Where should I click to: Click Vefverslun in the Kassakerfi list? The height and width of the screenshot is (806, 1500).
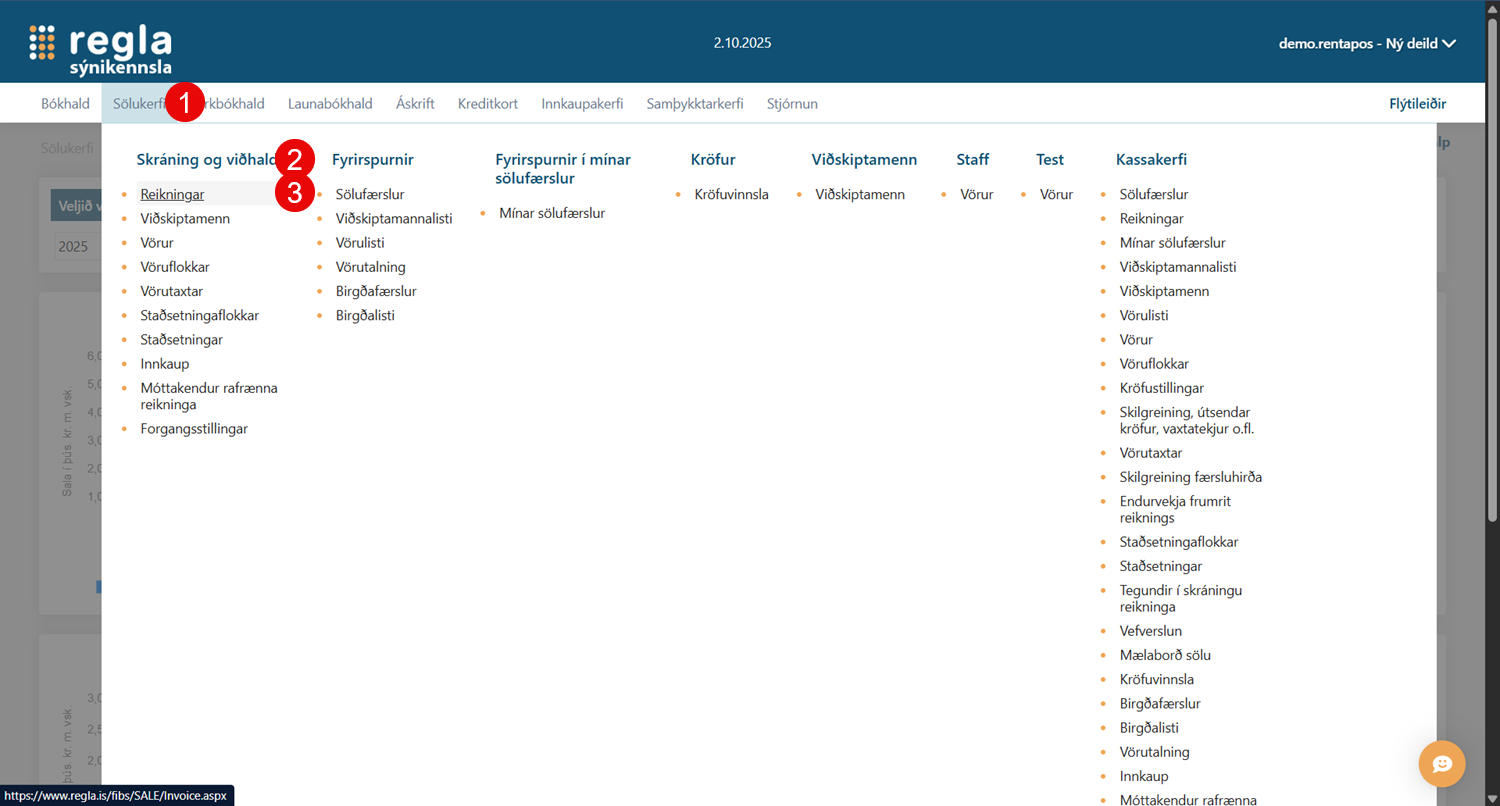coord(1150,632)
